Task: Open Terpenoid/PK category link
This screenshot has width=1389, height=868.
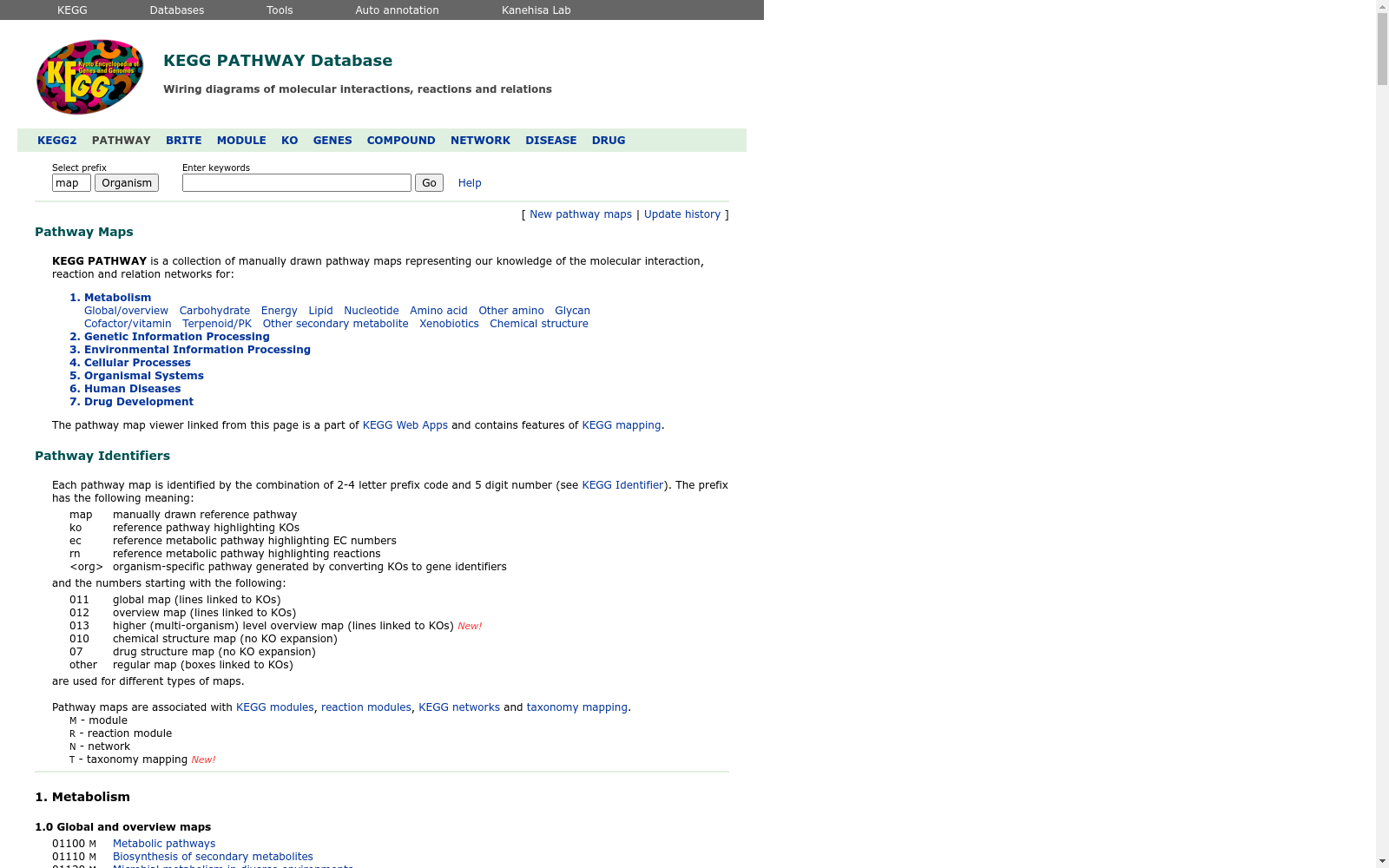Action: point(217,324)
